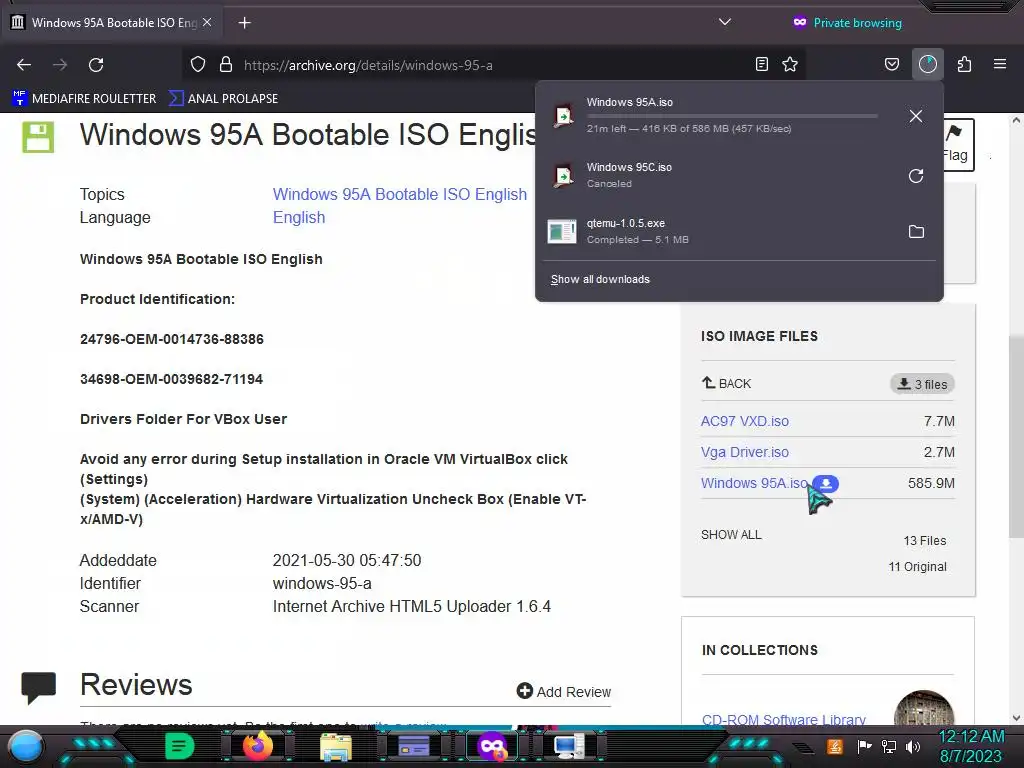Image resolution: width=1024 pixels, height=768 pixels.
Task: Go forward with the forward arrow
Action: 60,65
